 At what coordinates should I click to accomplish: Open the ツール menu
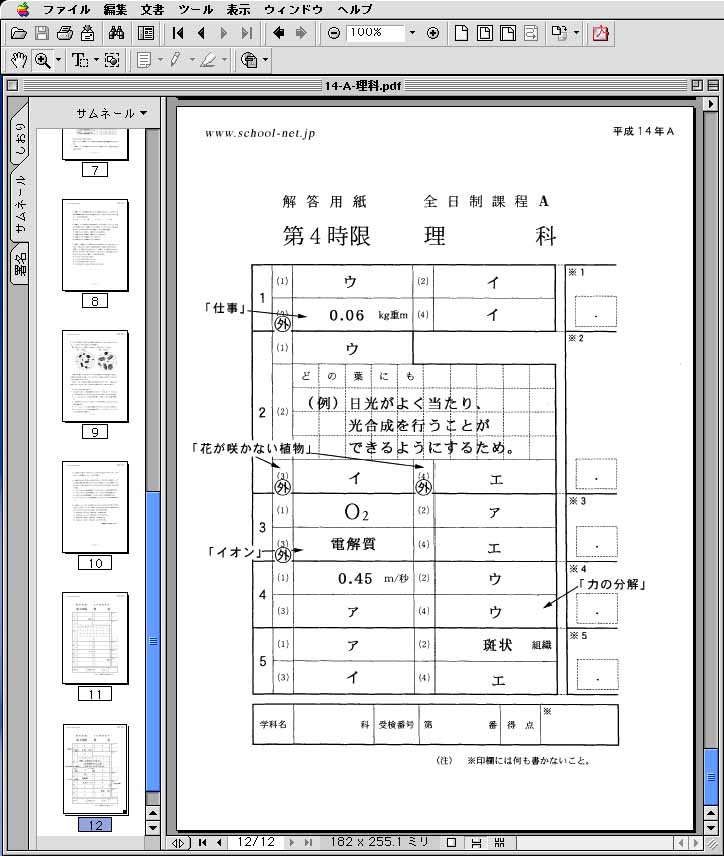(195, 9)
